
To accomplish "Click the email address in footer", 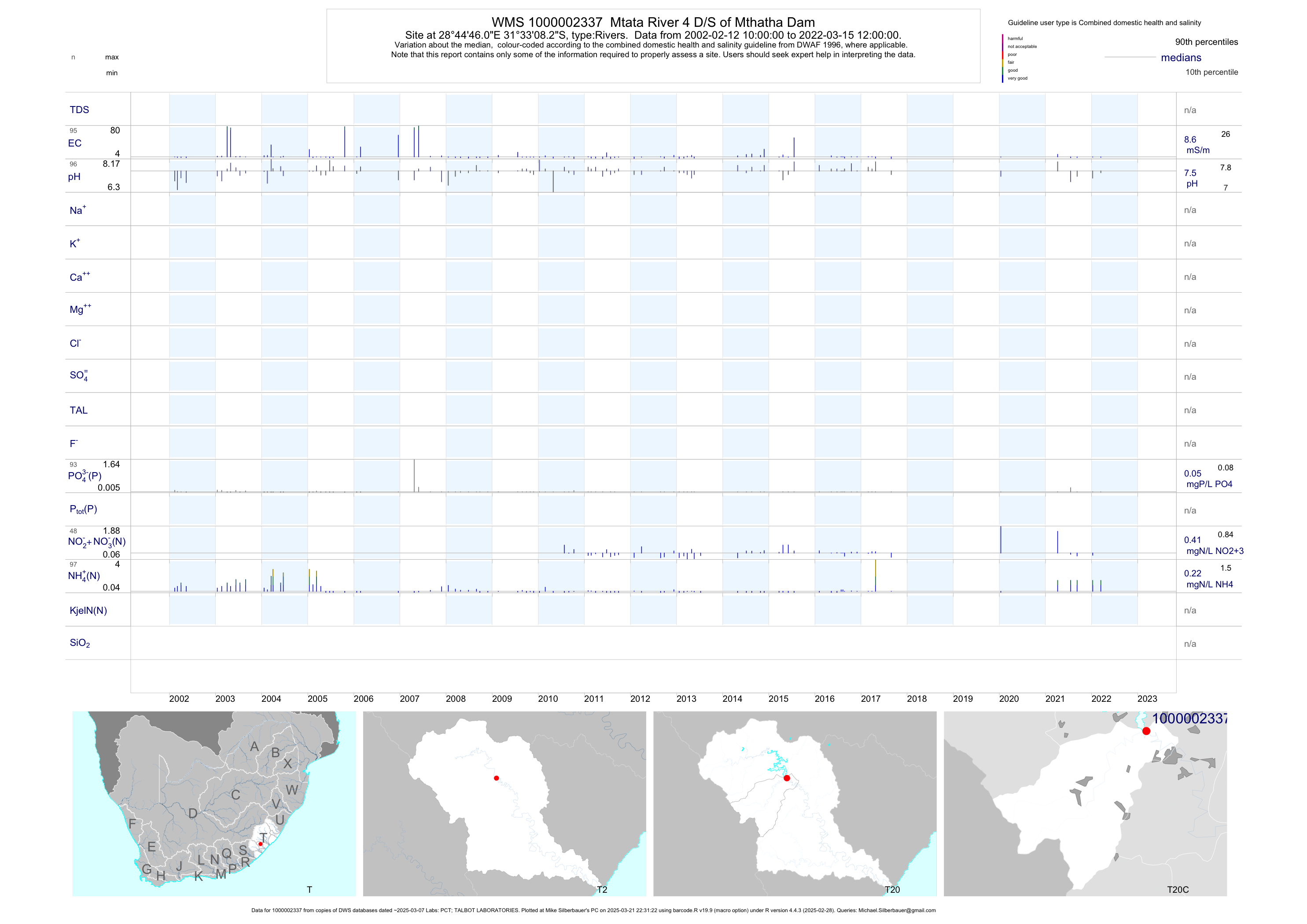I will pyautogui.click(x=897, y=910).
